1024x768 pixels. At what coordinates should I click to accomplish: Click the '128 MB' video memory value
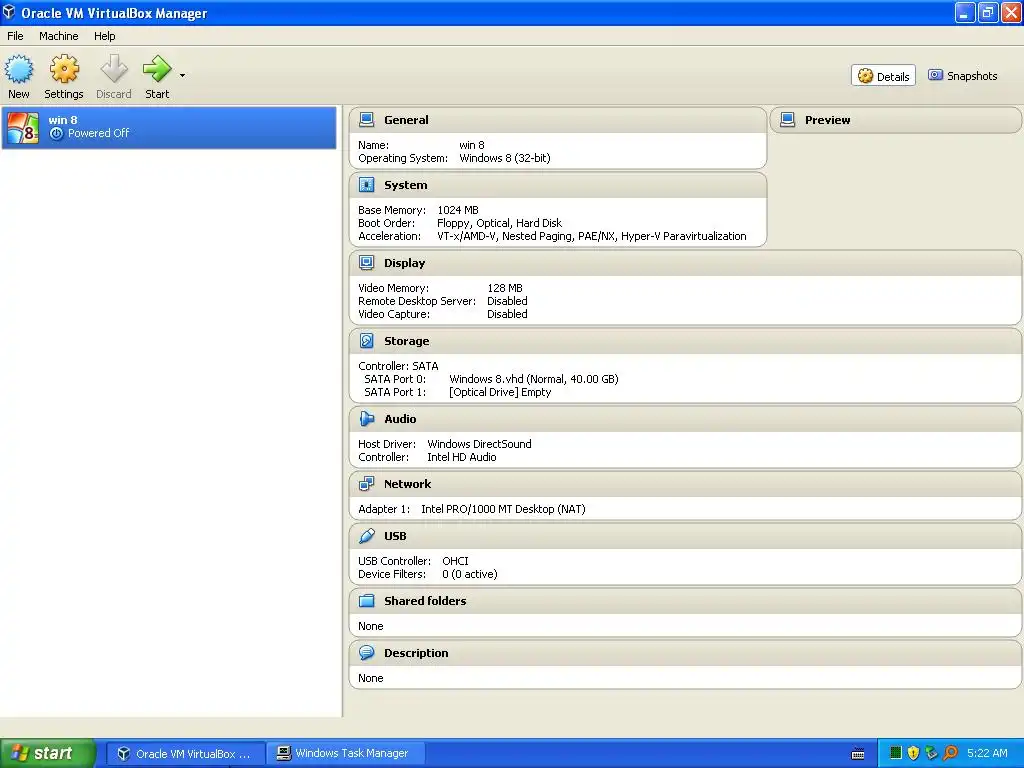[505, 288]
